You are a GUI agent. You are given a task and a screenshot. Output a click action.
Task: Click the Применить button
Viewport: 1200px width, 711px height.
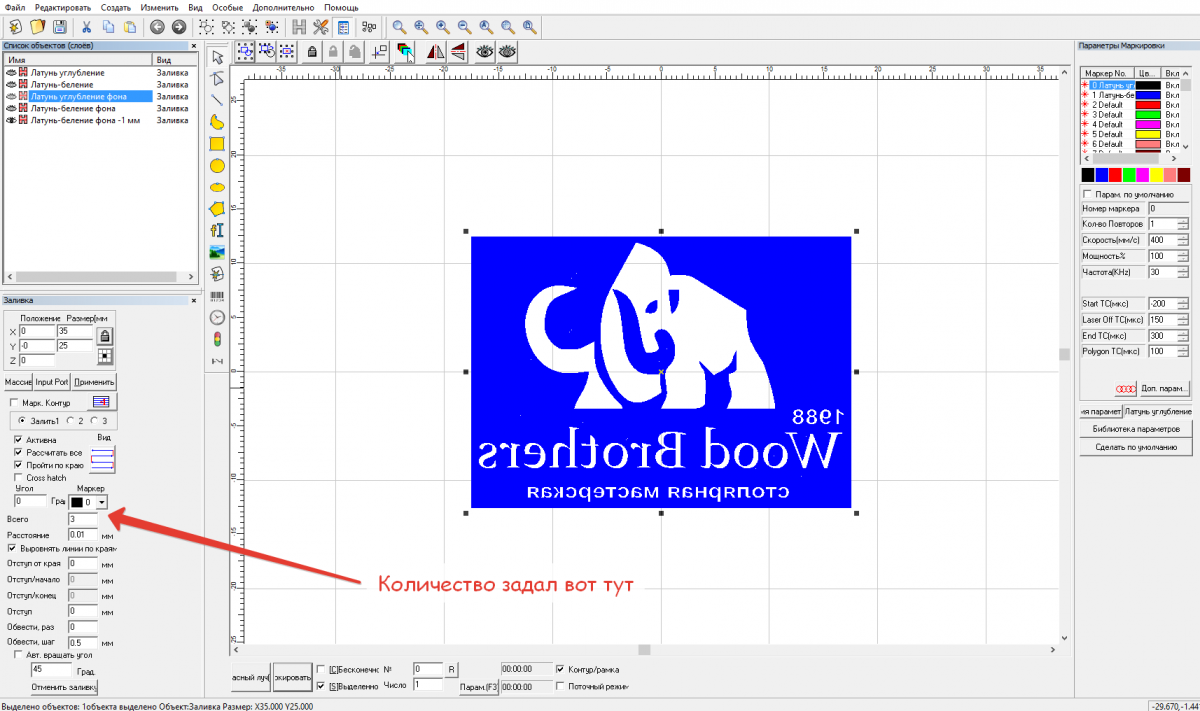tap(95, 382)
